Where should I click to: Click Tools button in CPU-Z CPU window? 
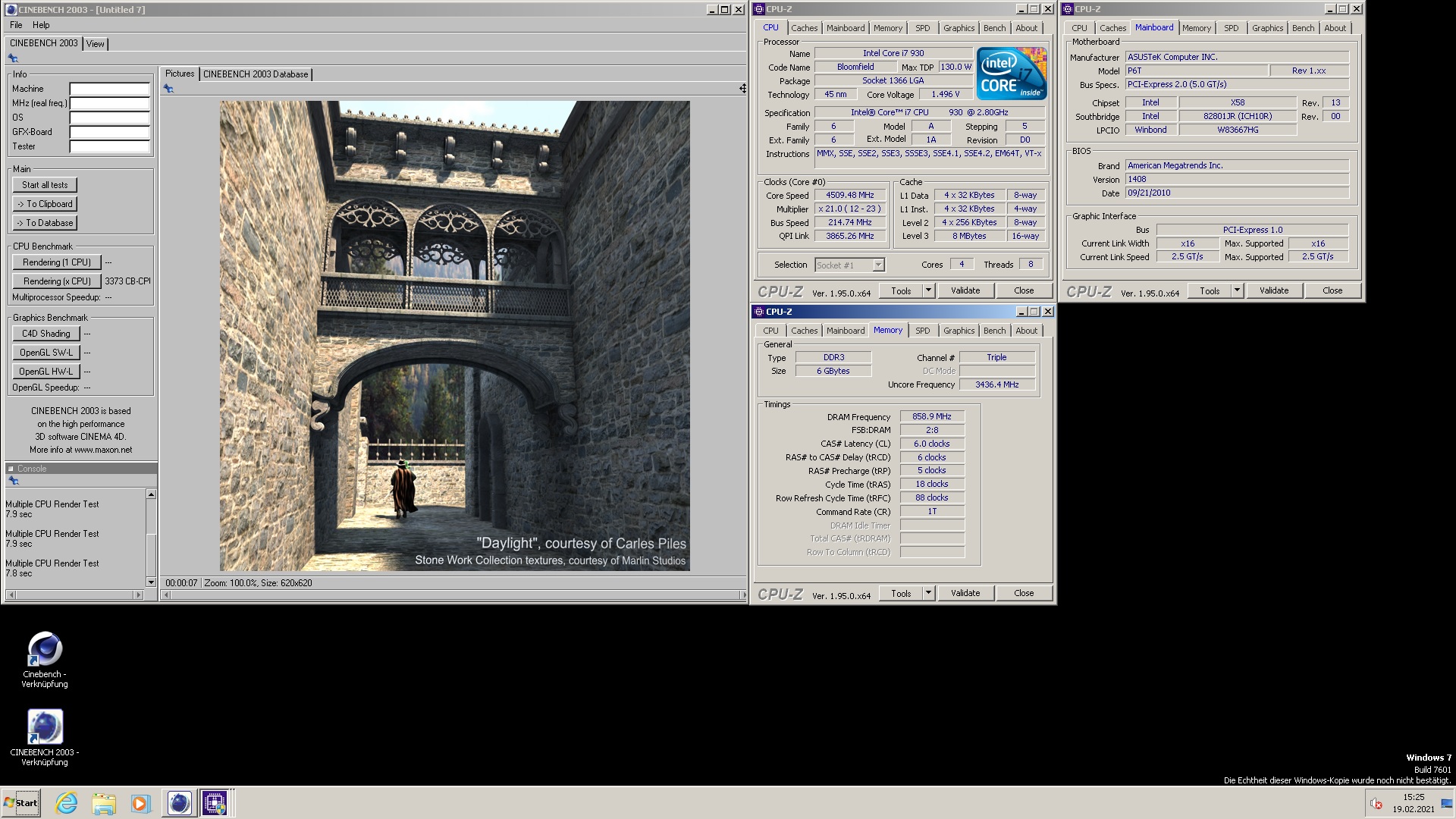(901, 290)
